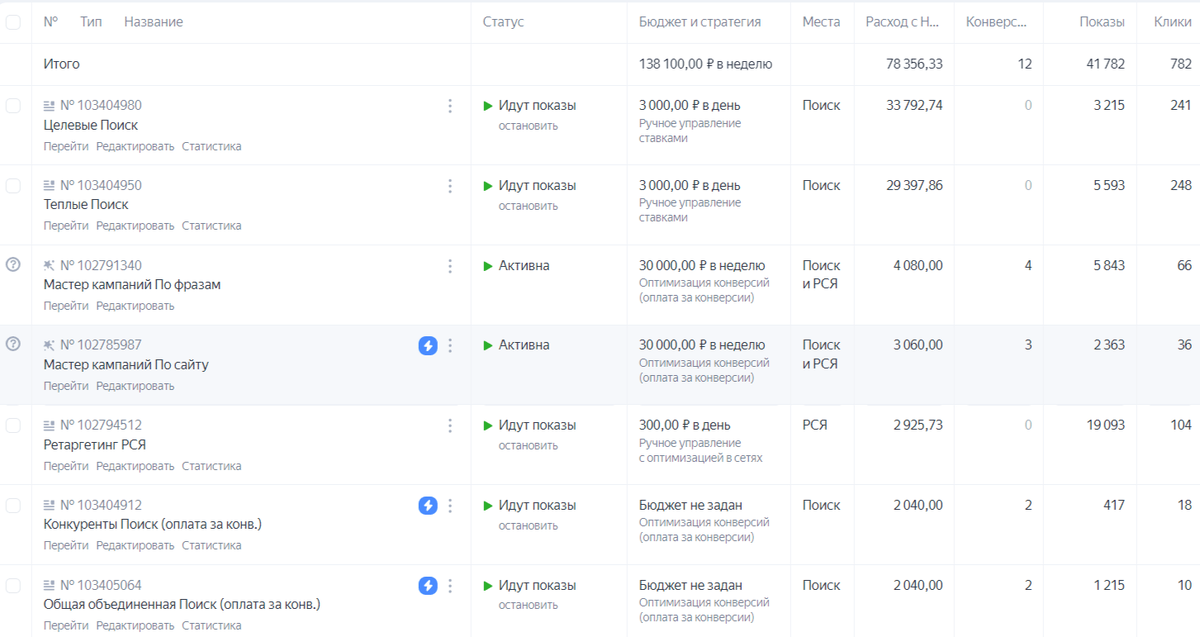The image size is (1200, 637).
Task: Click question mark icon beside campaign 102785987
Action: coord(13,344)
